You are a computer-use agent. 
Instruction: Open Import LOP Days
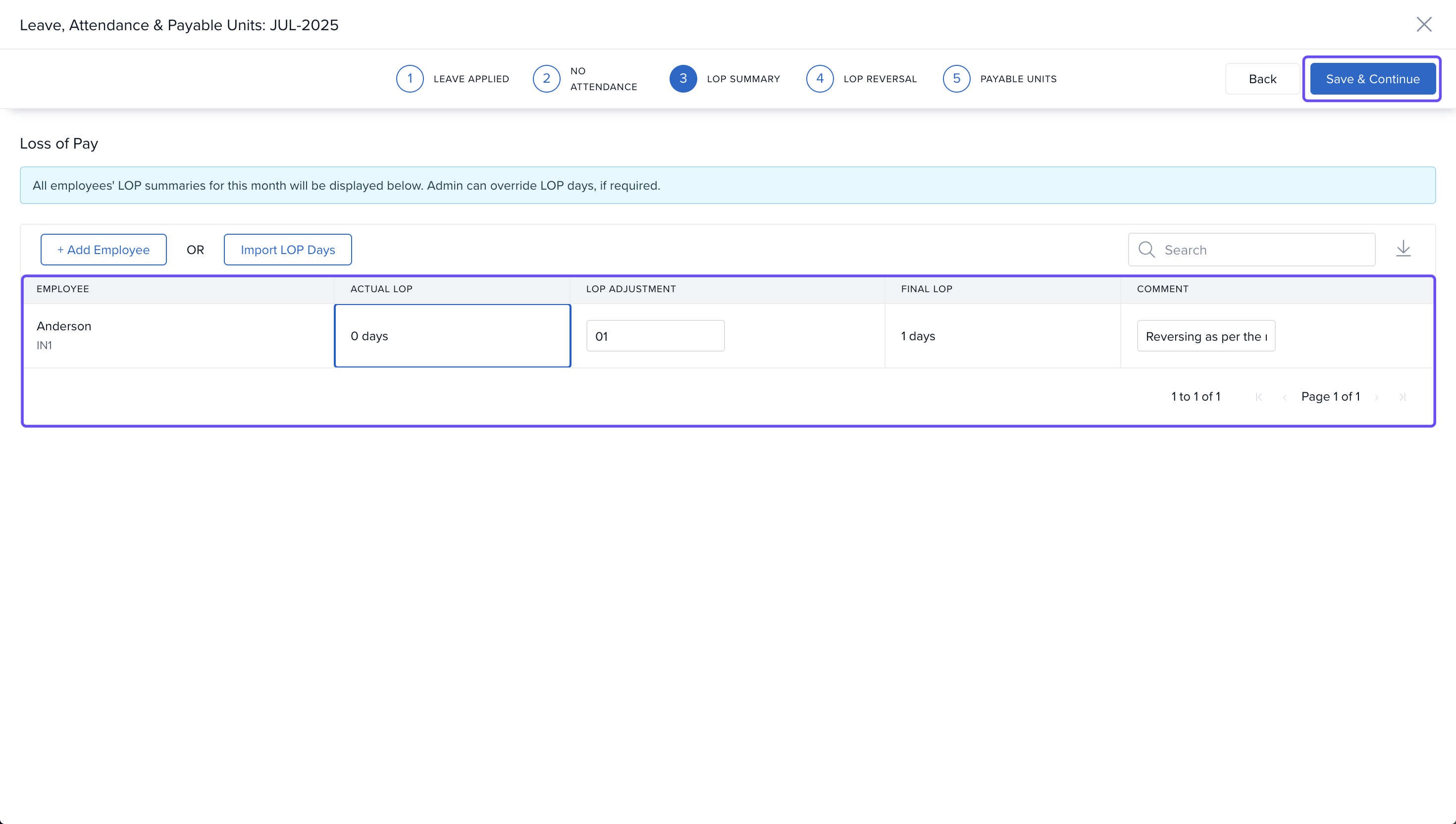pyautogui.click(x=287, y=250)
